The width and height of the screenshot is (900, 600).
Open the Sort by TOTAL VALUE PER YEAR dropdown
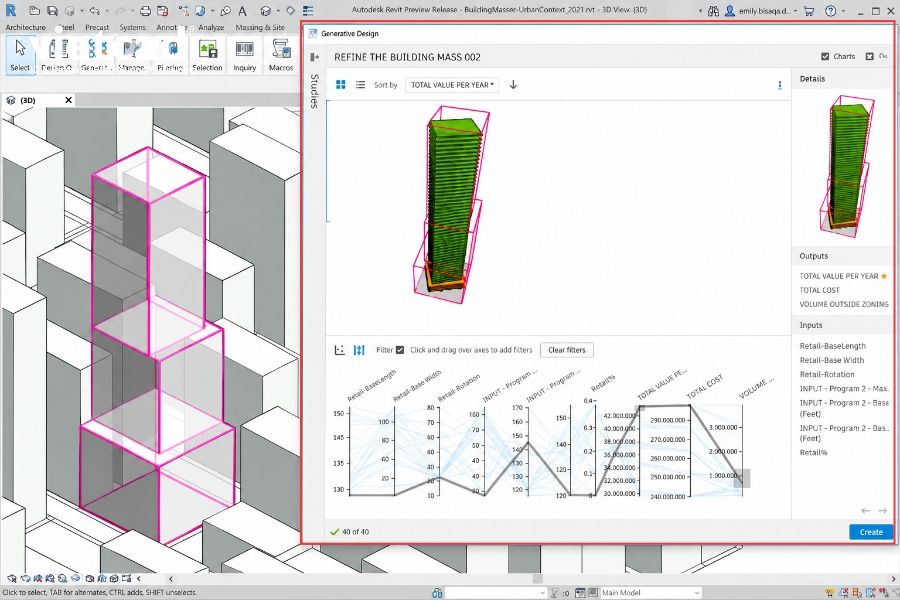452,85
